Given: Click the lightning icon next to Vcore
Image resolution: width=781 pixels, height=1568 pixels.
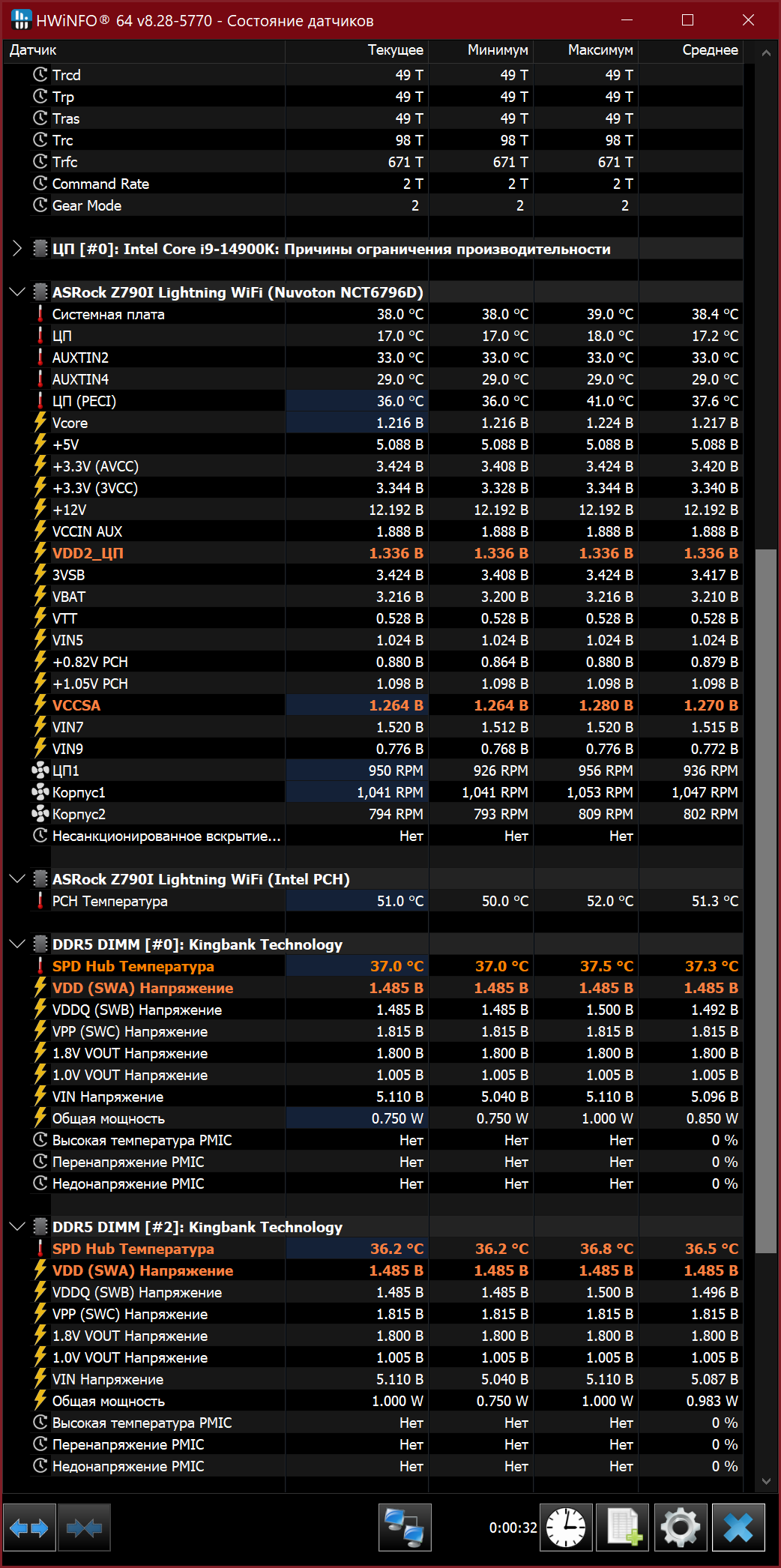Looking at the screenshot, I should (x=40, y=423).
